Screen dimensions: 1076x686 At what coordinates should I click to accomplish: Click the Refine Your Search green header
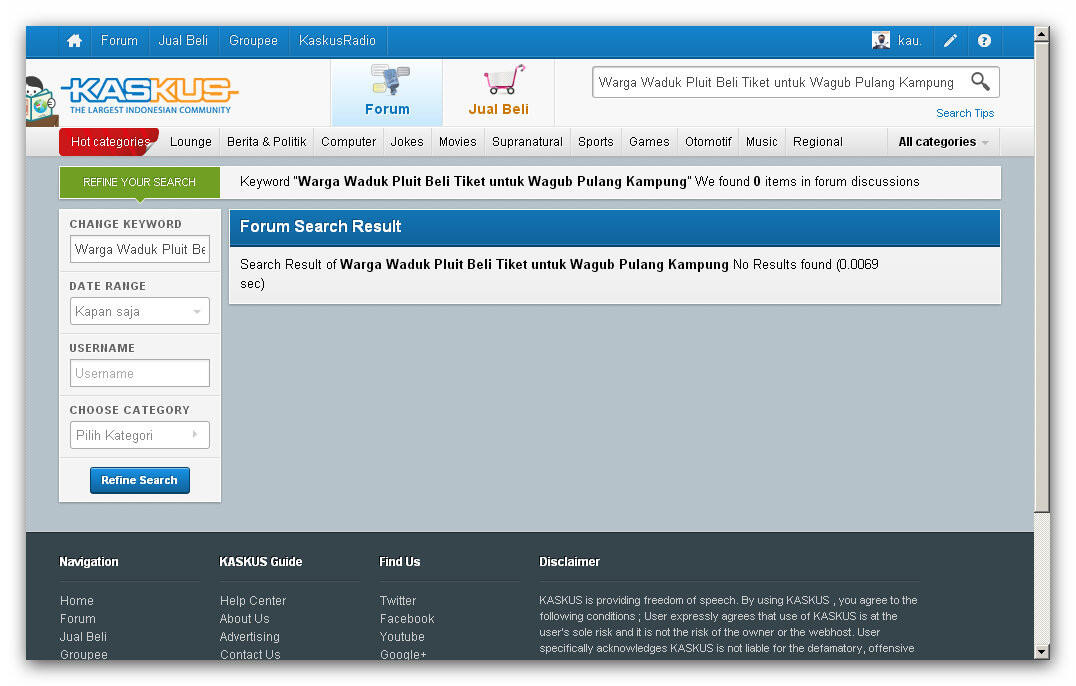coord(139,182)
